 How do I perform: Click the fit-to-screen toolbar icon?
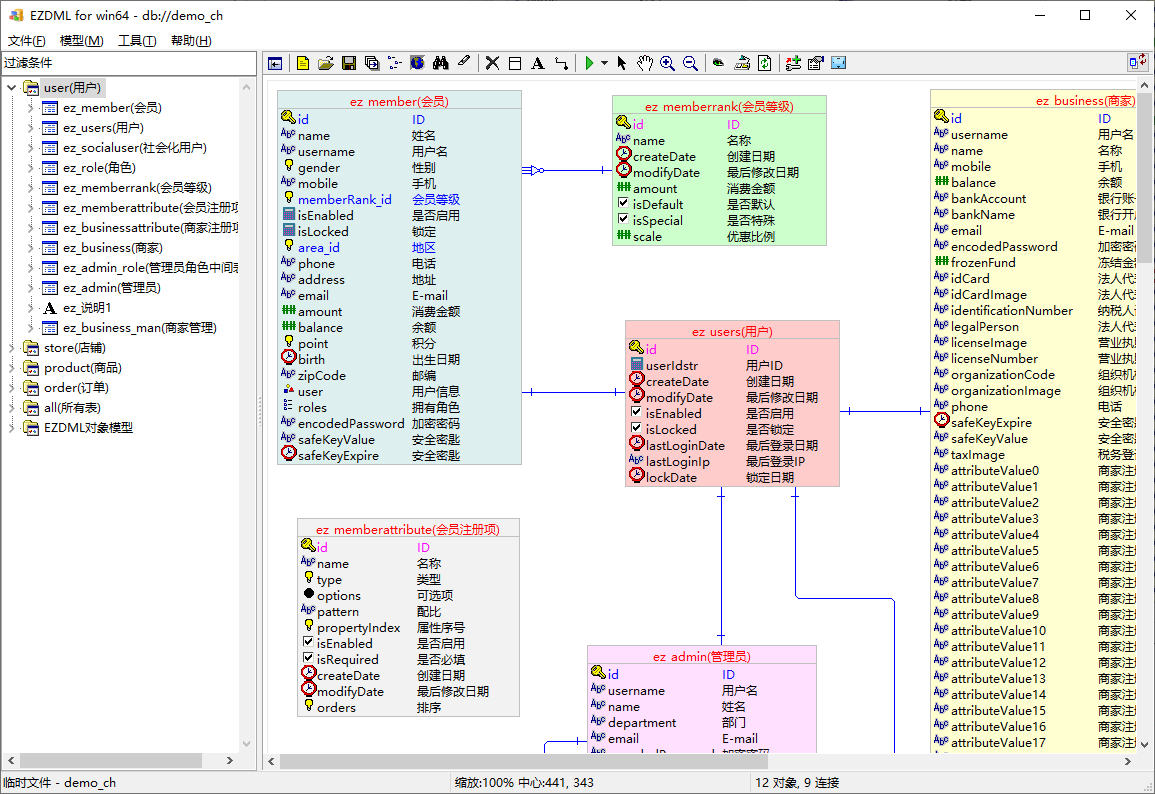coord(838,63)
